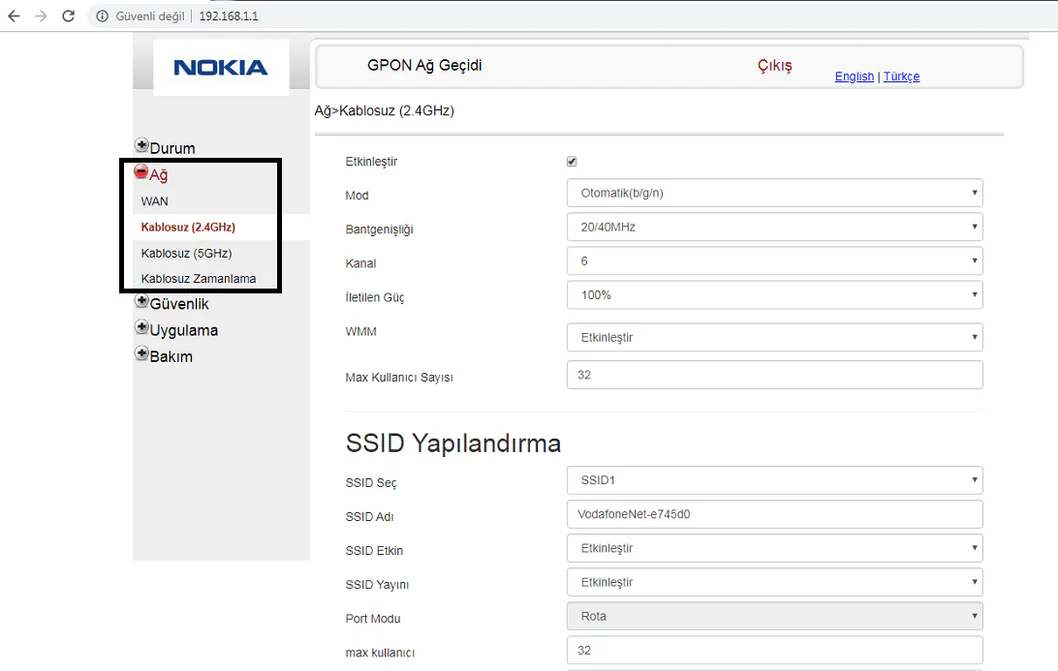
Task: Select the WAN menu item
Action: click(154, 200)
